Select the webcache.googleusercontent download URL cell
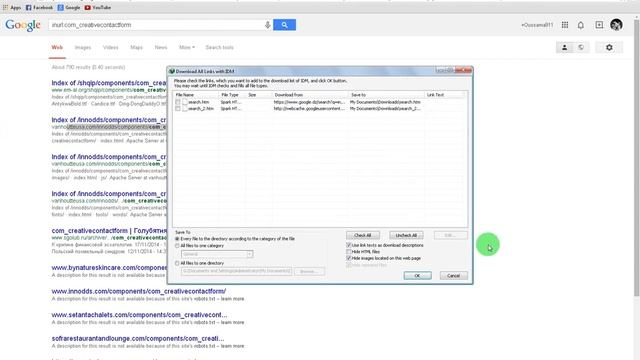 309,109
